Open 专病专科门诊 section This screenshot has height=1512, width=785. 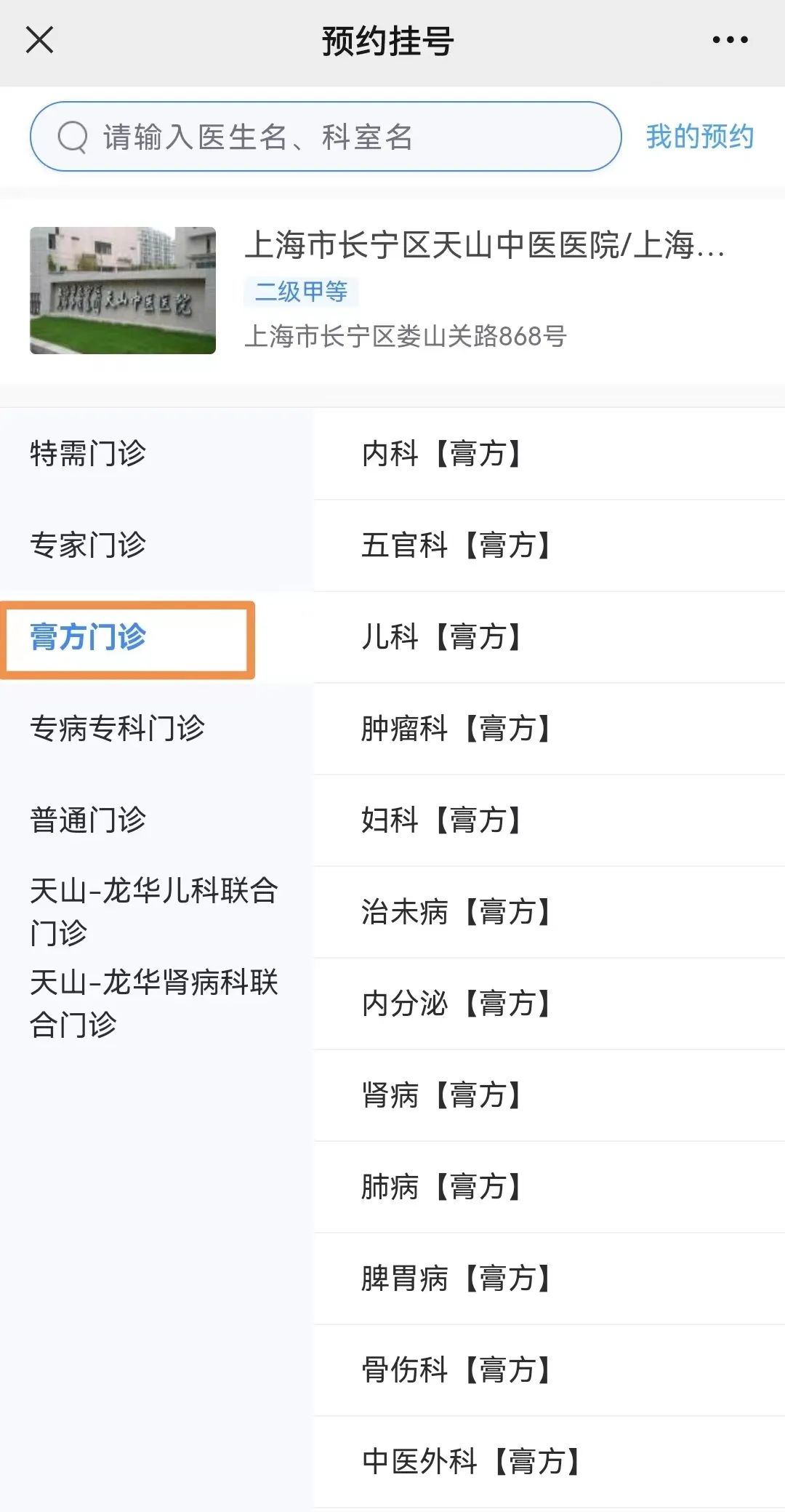tap(118, 729)
